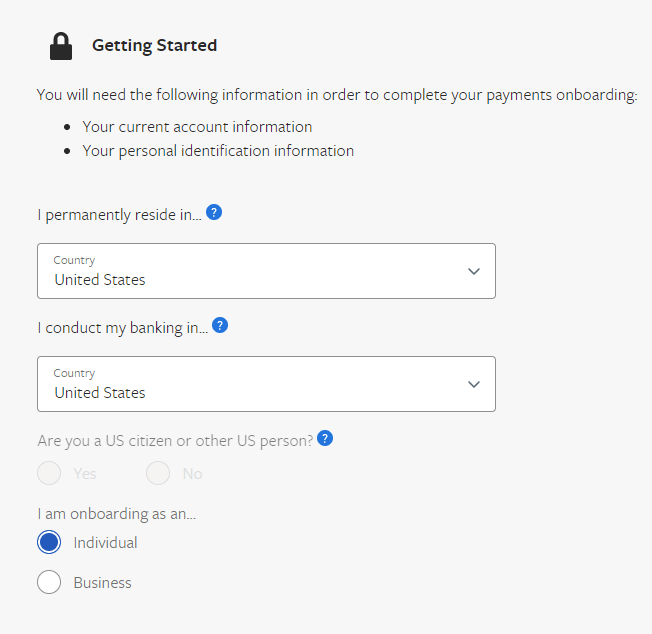Click the "I conduct my banking in..." label
Image resolution: width=652 pixels, height=634 pixels.
[x=122, y=327]
